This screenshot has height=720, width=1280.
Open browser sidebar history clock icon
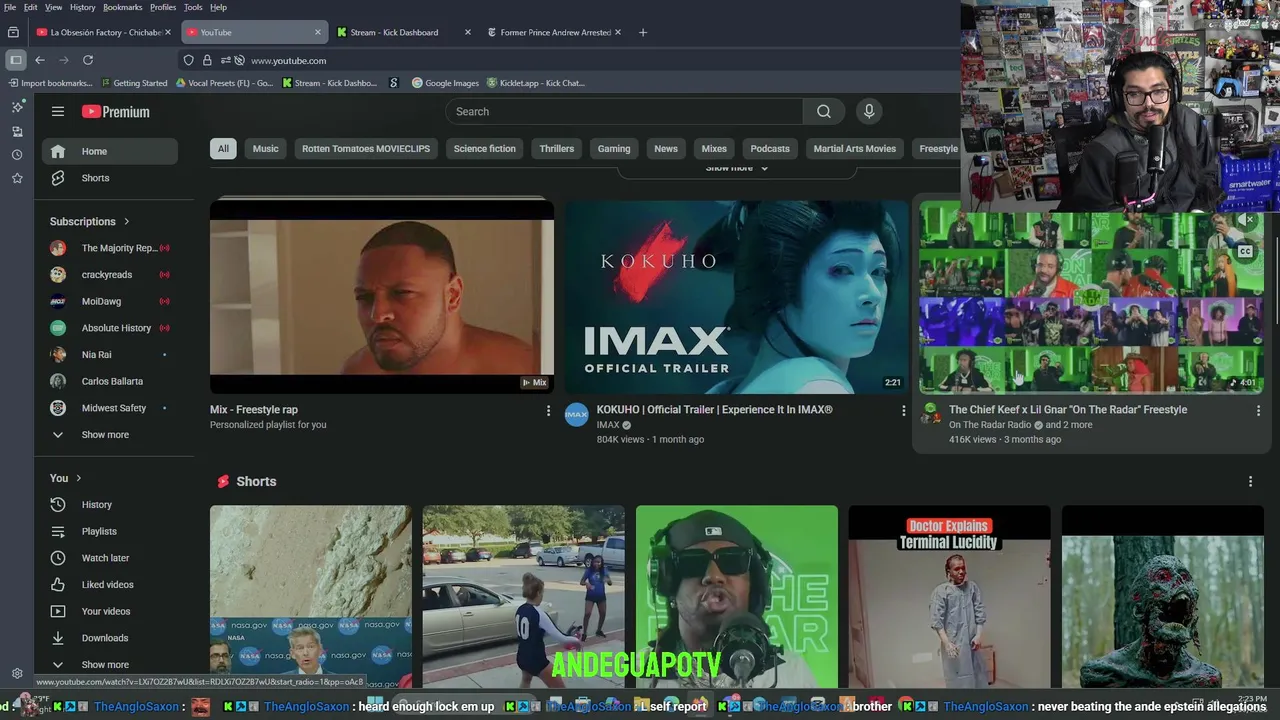17,155
